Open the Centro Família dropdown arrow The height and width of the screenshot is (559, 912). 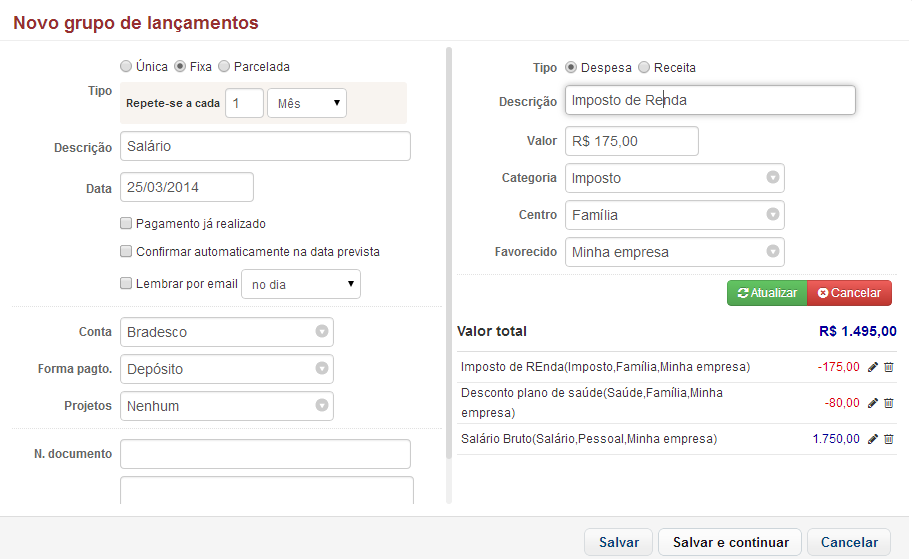click(772, 215)
